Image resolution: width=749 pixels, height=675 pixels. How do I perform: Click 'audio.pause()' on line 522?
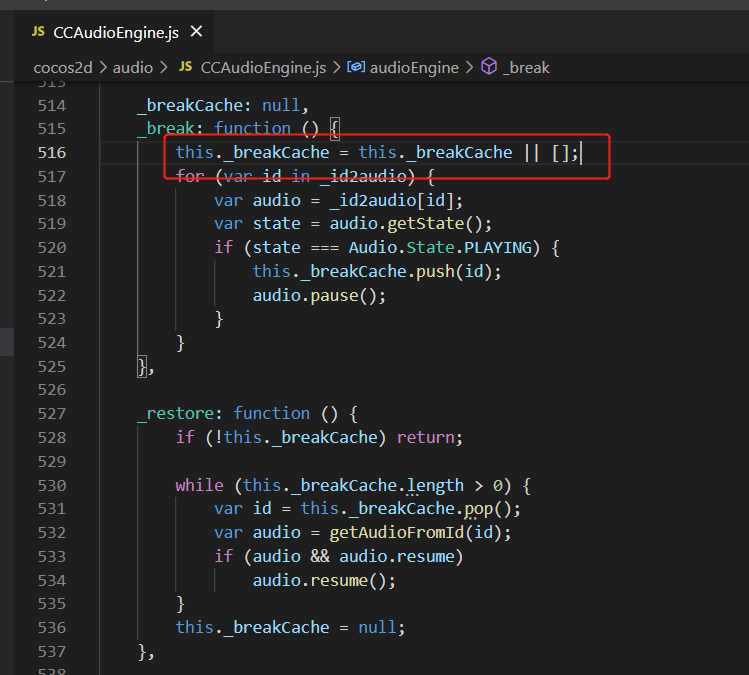[x=315, y=296]
